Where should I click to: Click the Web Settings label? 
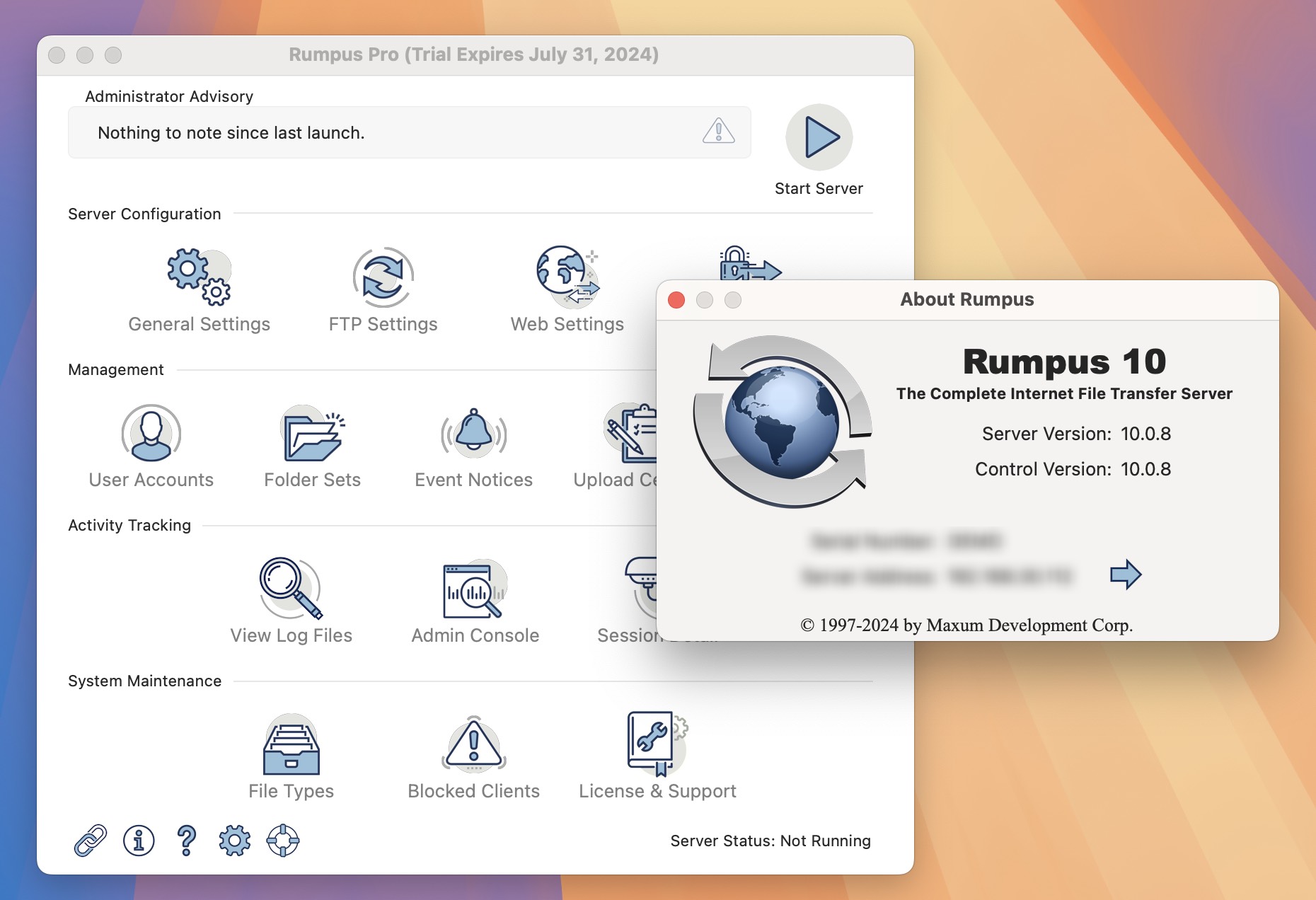tap(567, 324)
